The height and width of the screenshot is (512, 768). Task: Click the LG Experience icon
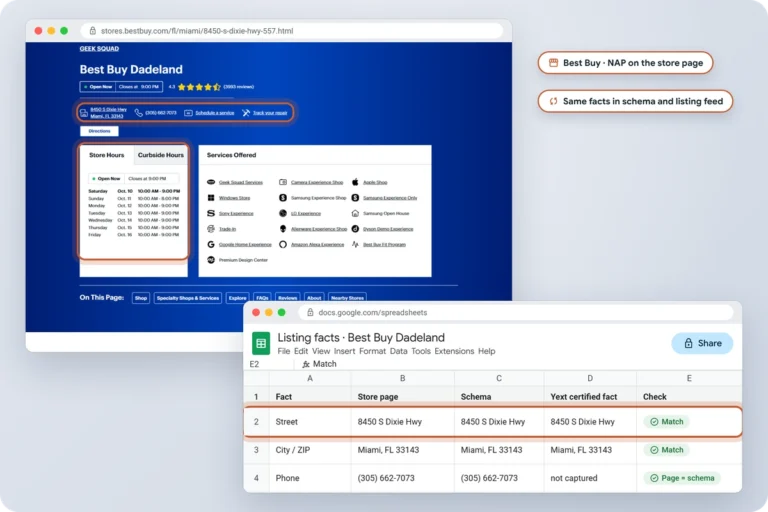click(x=283, y=213)
